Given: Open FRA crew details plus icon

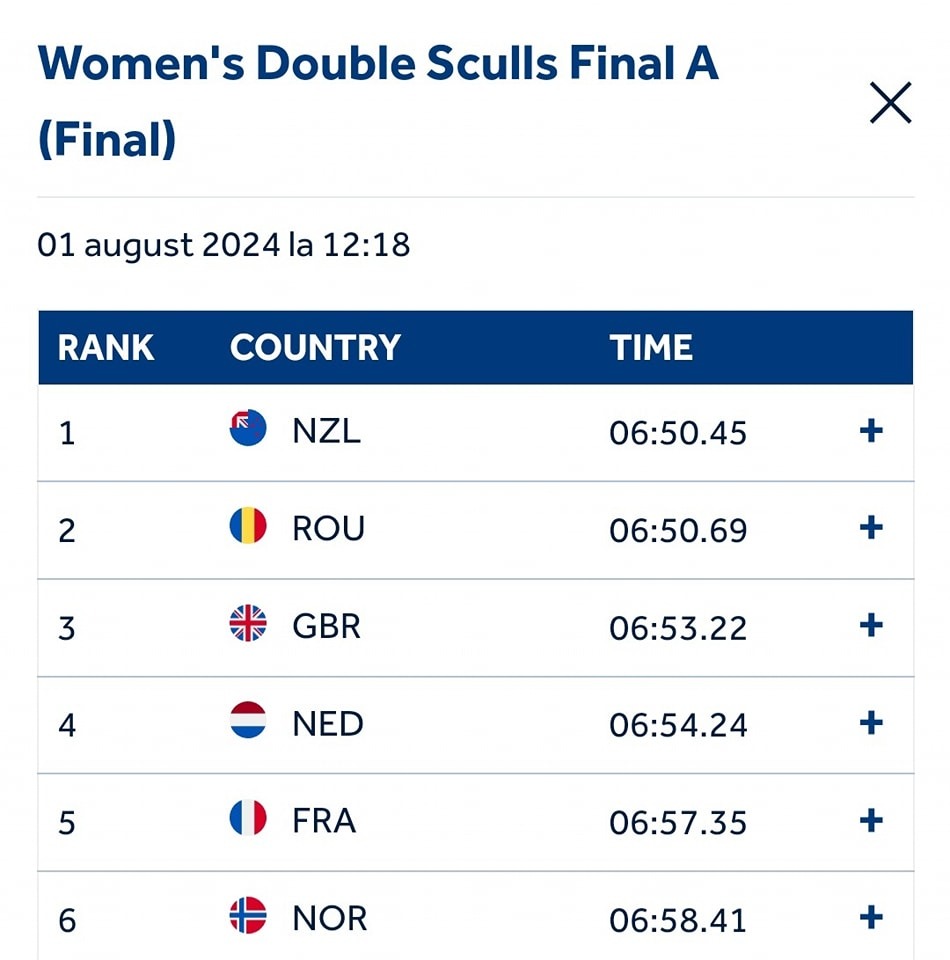Looking at the screenshot, I should coord(871,820).
